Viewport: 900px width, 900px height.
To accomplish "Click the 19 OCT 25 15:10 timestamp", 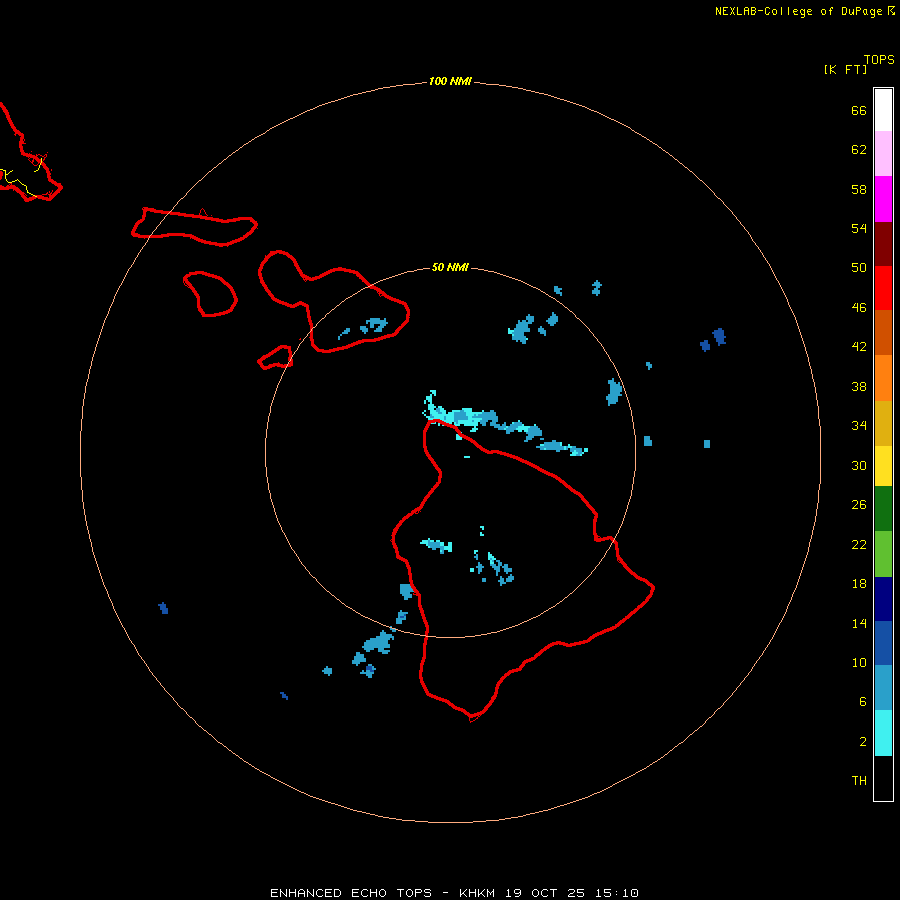I will pyautogui.click(x=572, y=893).
